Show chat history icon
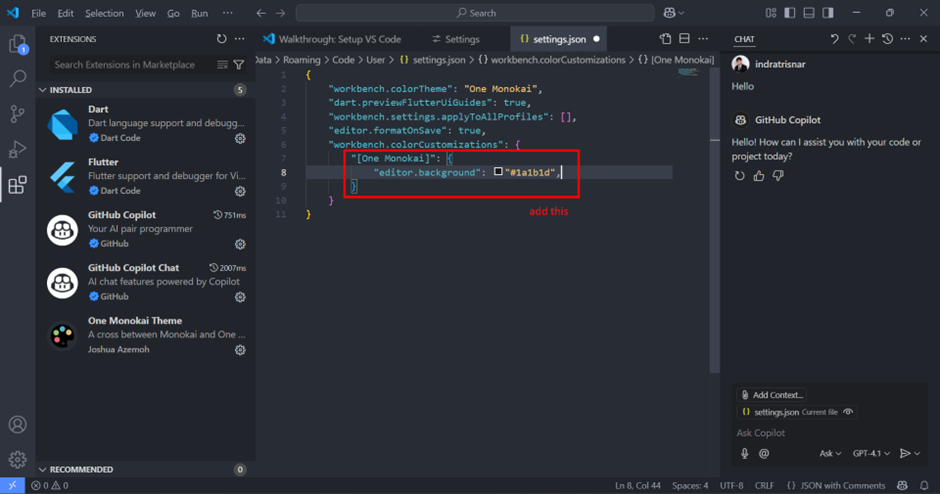 tap(888, 39)
